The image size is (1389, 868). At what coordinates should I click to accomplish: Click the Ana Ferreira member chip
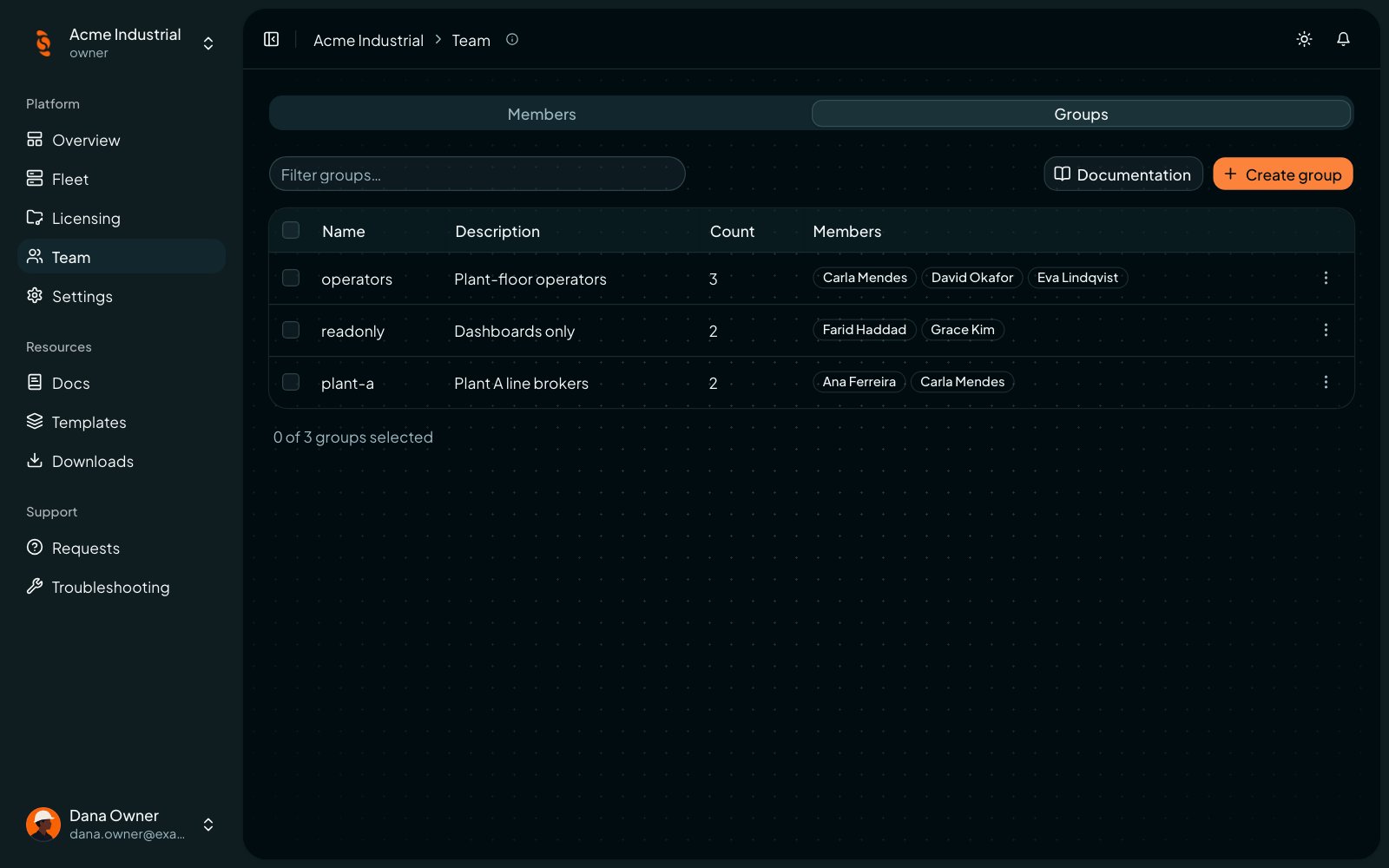coord(859,382)
